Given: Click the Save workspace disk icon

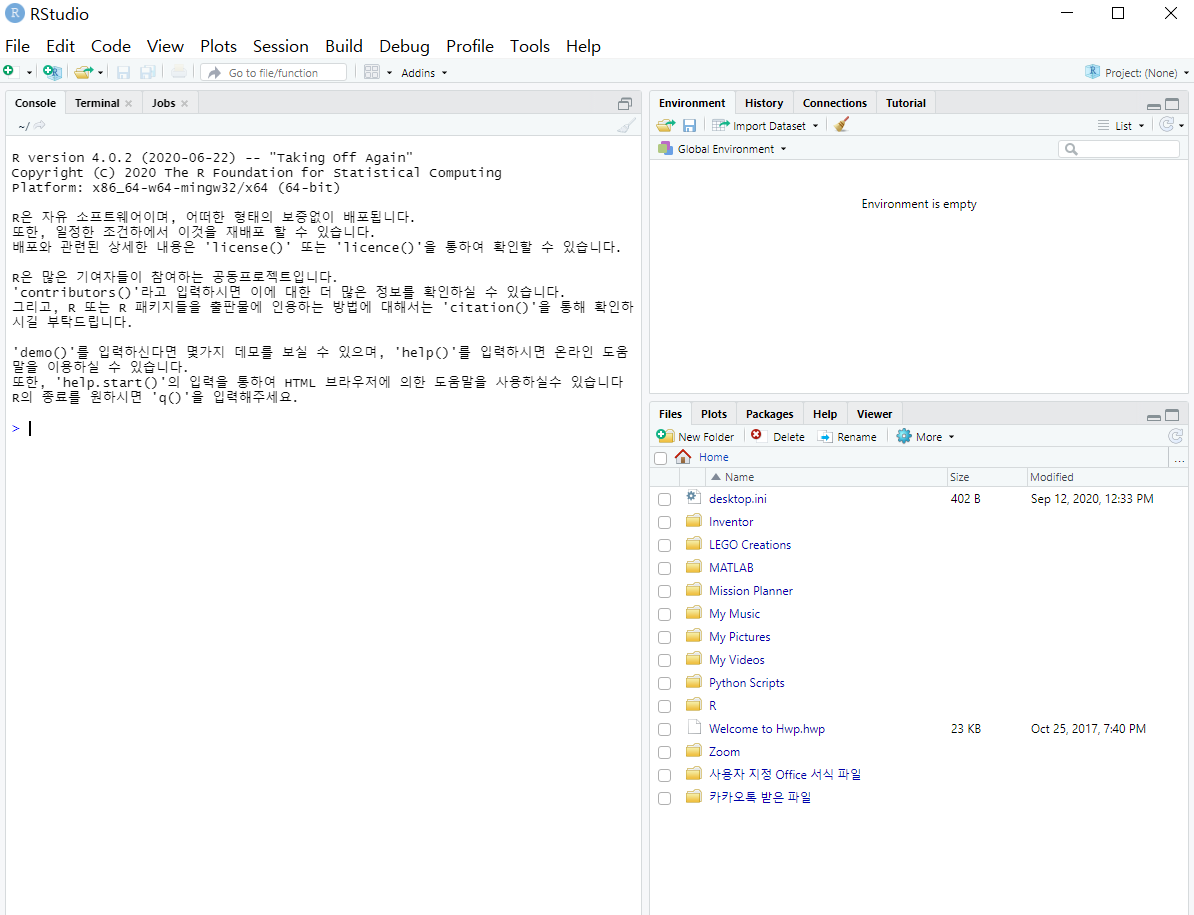Looking at the screenshot, I should (689, 126).
